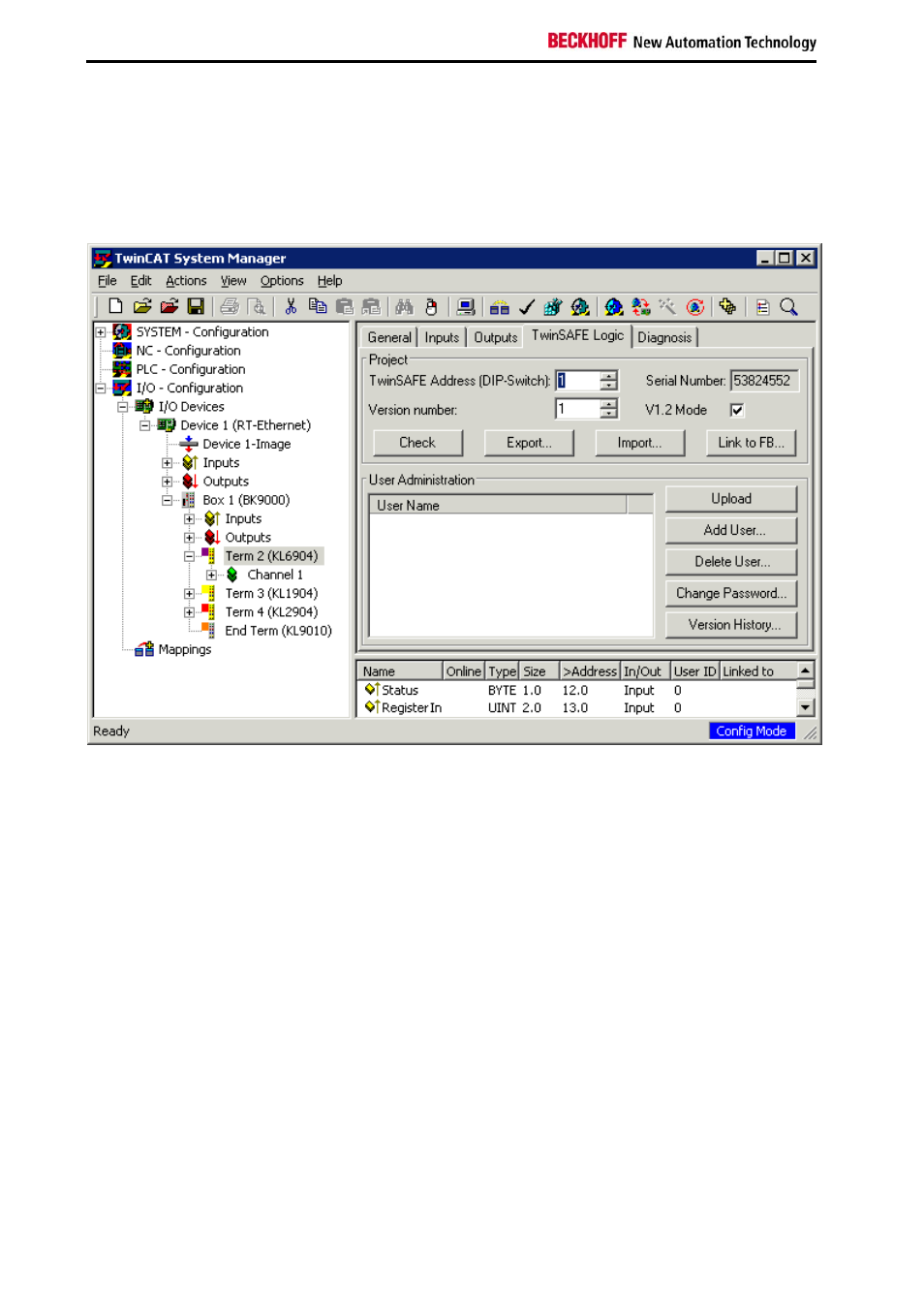This screenshot has height=1308, width=924.
Task: Click the Check Configuration checkmark icon
Action: point(527,306)
